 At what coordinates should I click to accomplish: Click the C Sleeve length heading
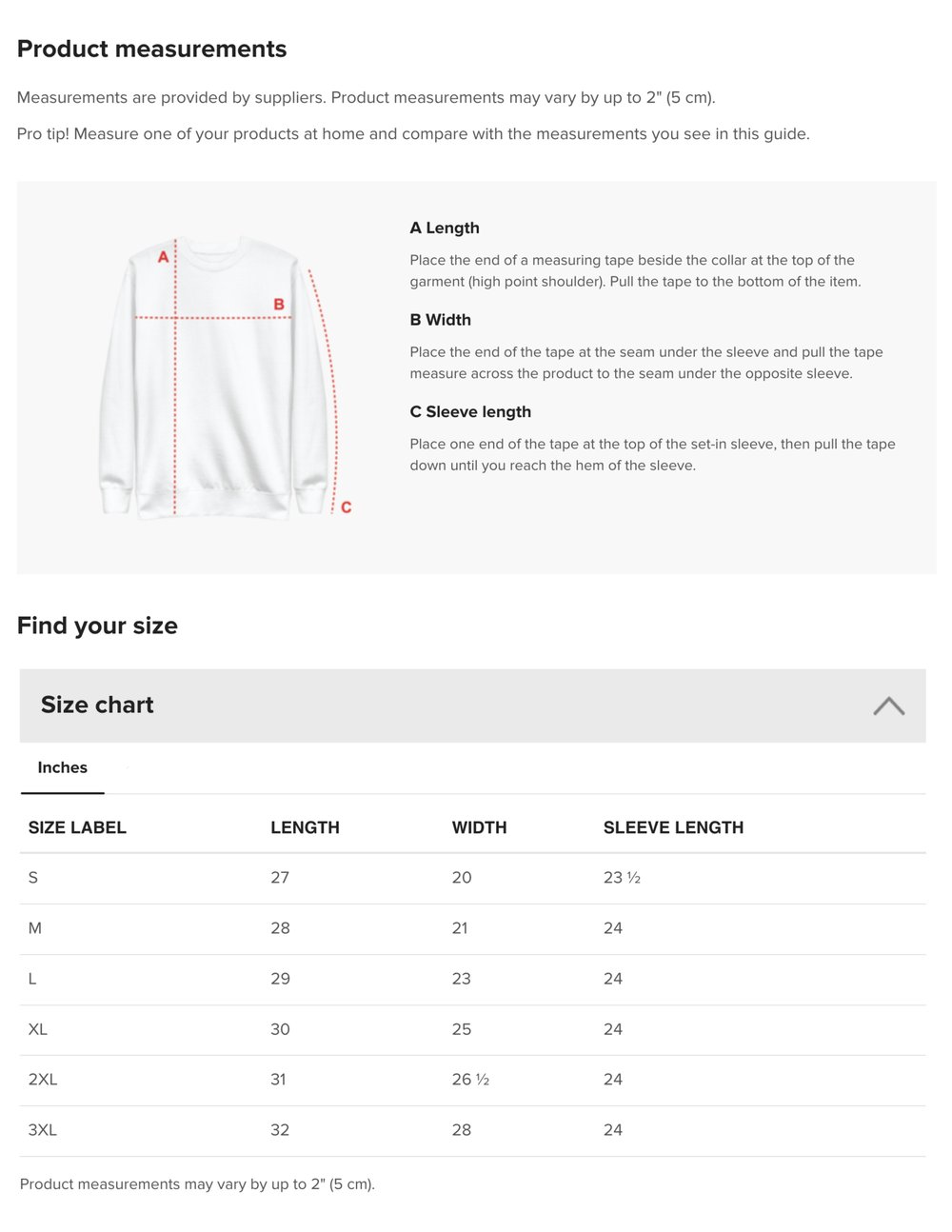[x=470, y=412]
